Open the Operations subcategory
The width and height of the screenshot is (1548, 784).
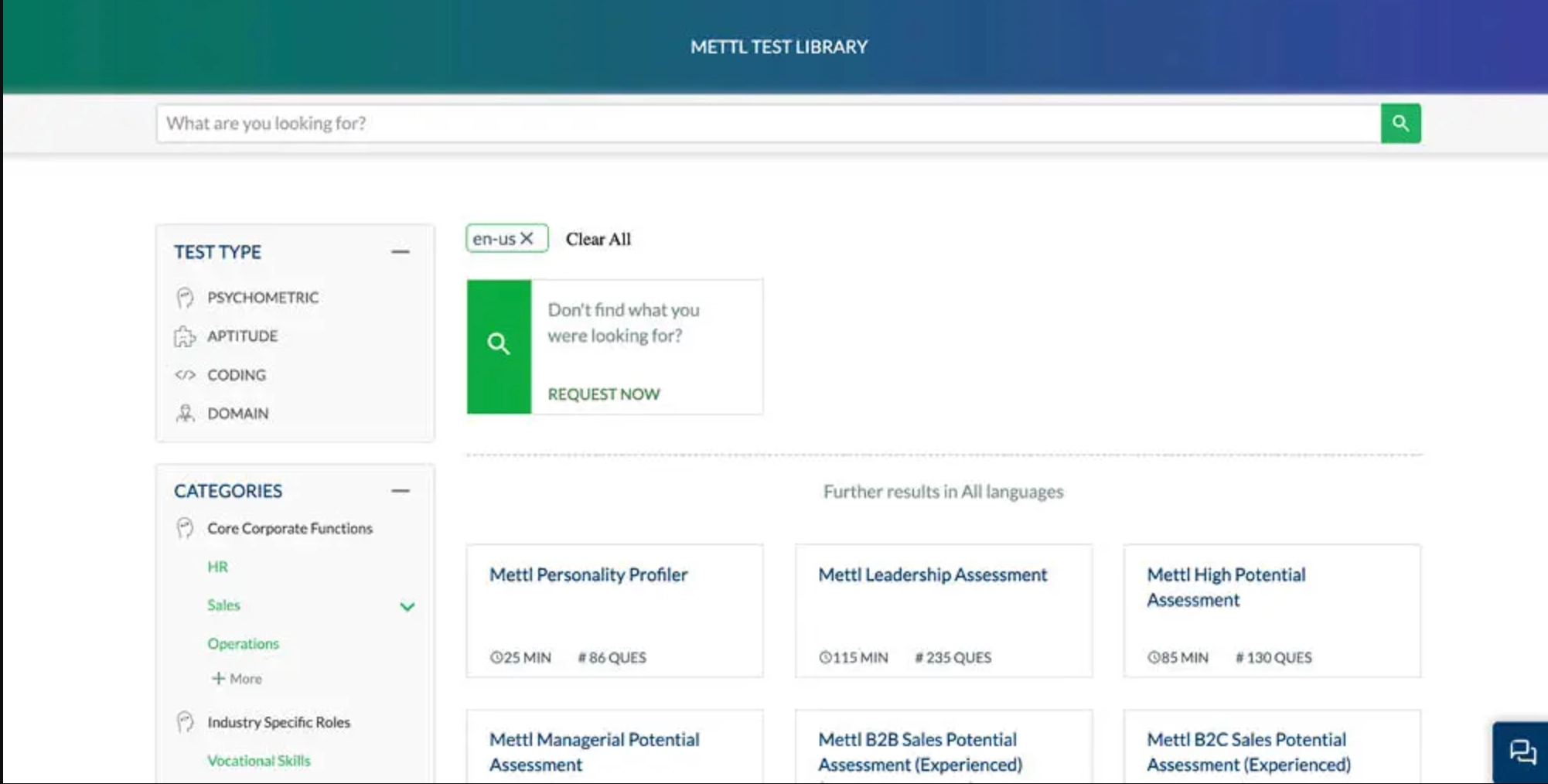pyautogui.click(x=243, y=643)
